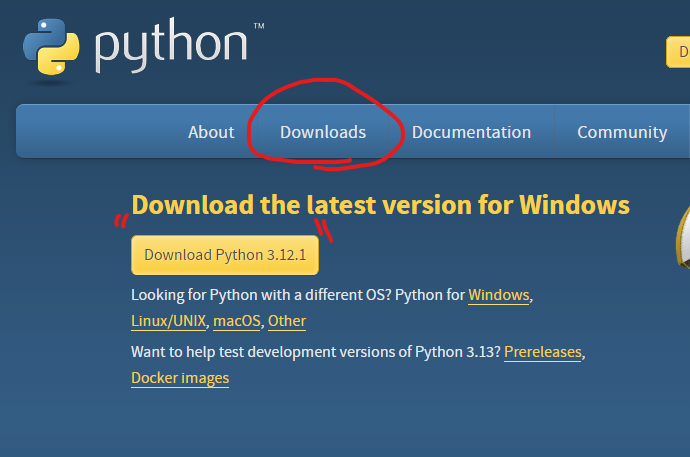
Task: Click the 'Download the latest version for Windows' heading
Action: click(381, 205)
